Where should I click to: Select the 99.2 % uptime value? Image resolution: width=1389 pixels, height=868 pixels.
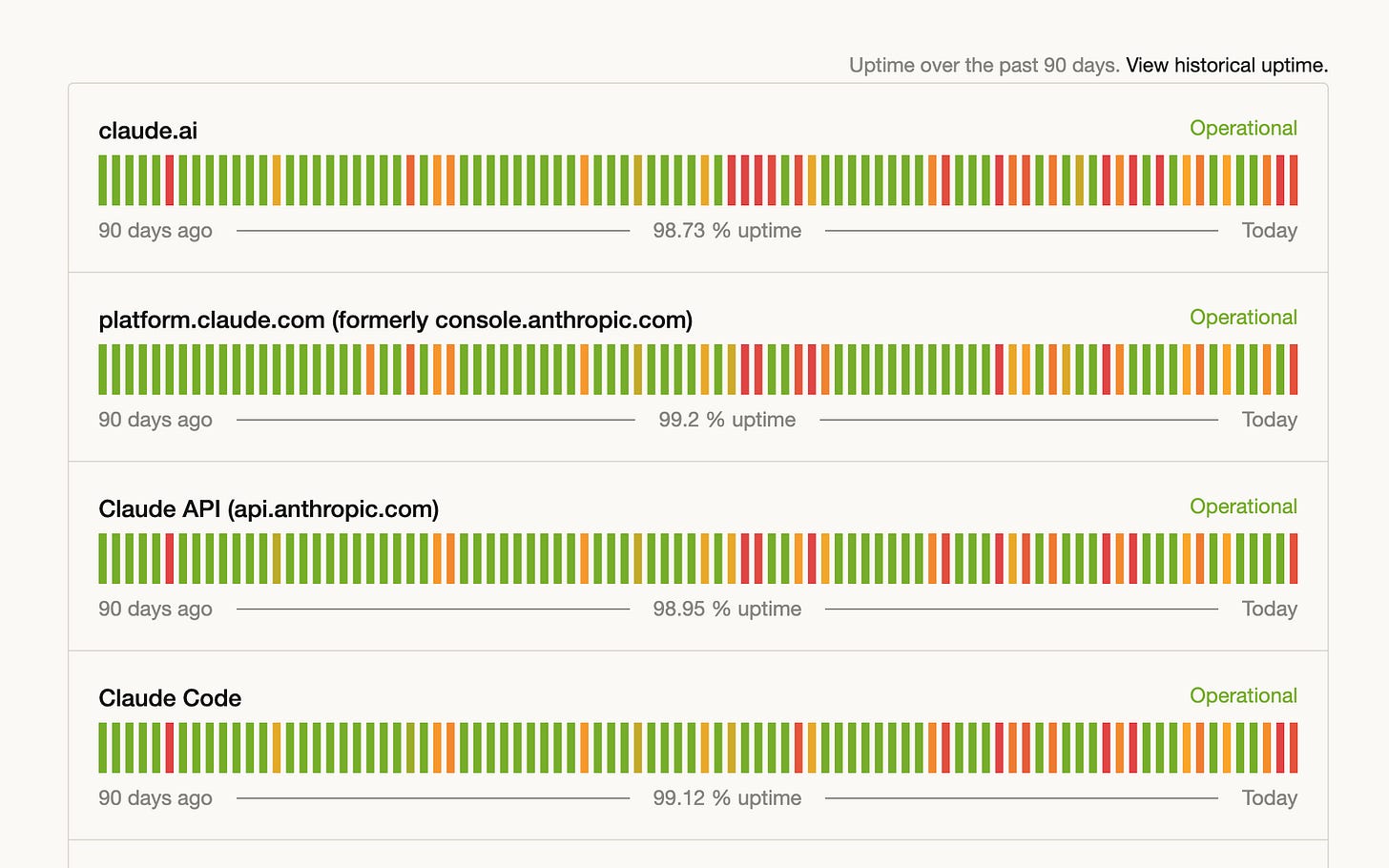pyautogui.click(x=727, y=420)
